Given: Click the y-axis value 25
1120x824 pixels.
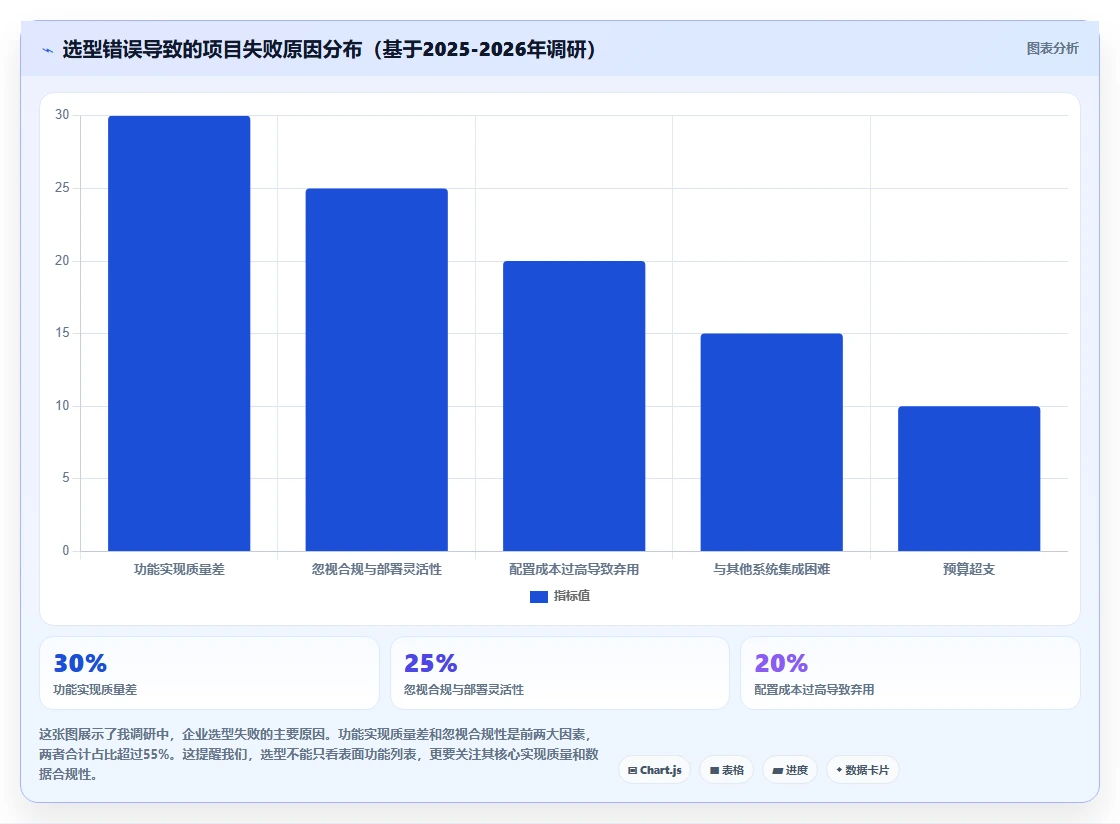Looking at the screenshot, I should (62, 188).
